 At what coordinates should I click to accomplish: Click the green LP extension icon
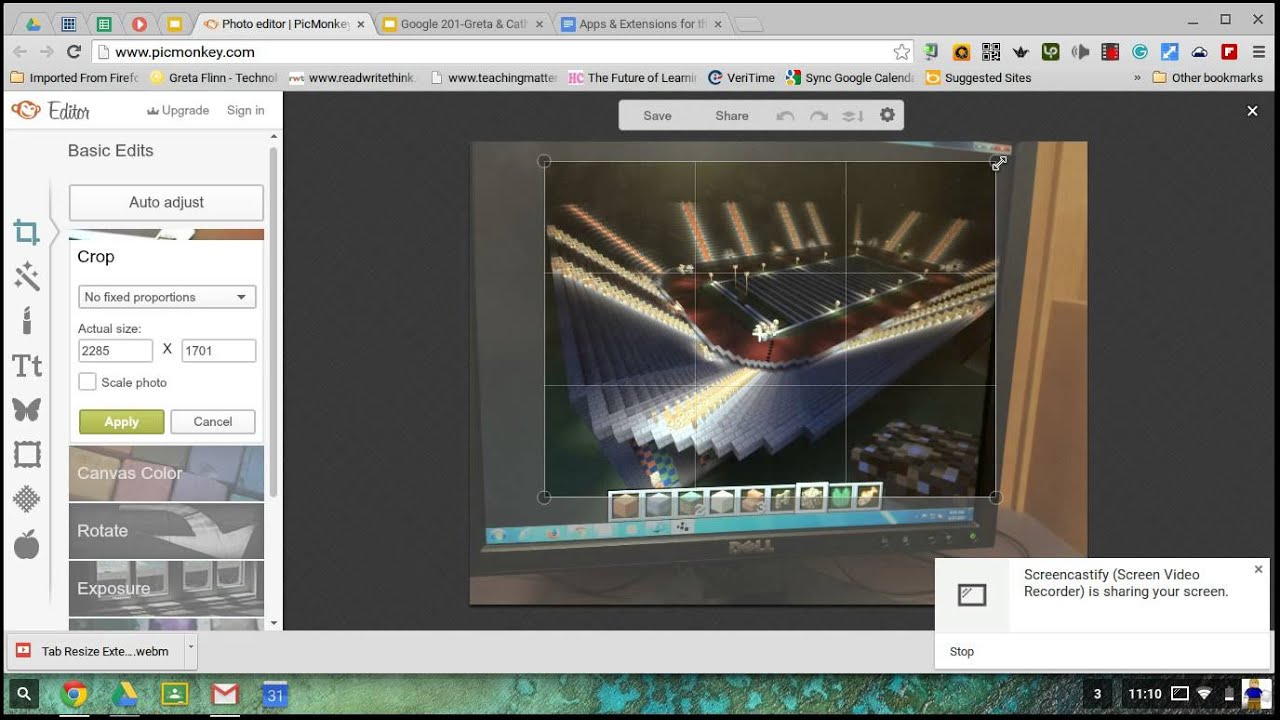point(1050,52)
